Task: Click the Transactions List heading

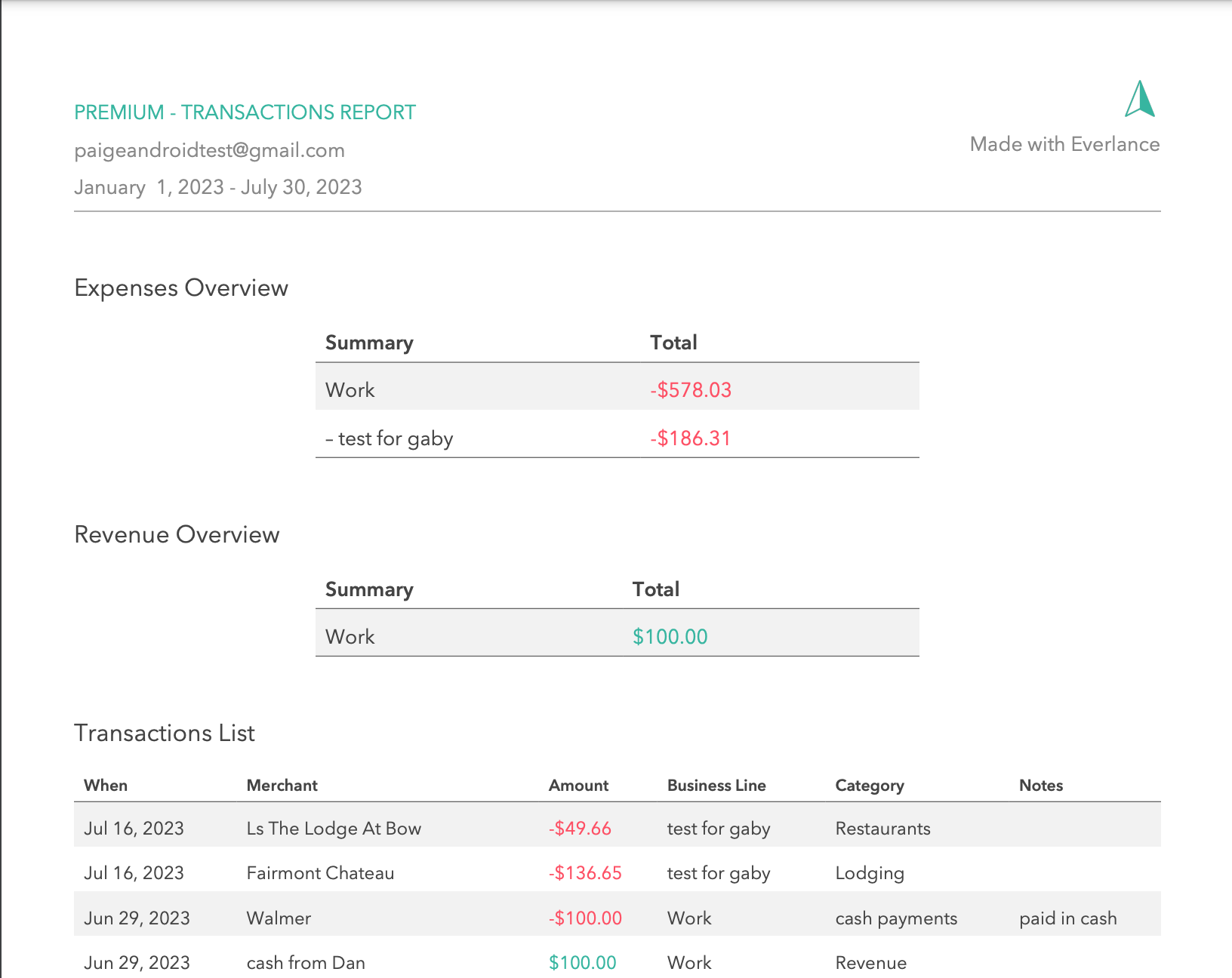Action: [164, 732]
